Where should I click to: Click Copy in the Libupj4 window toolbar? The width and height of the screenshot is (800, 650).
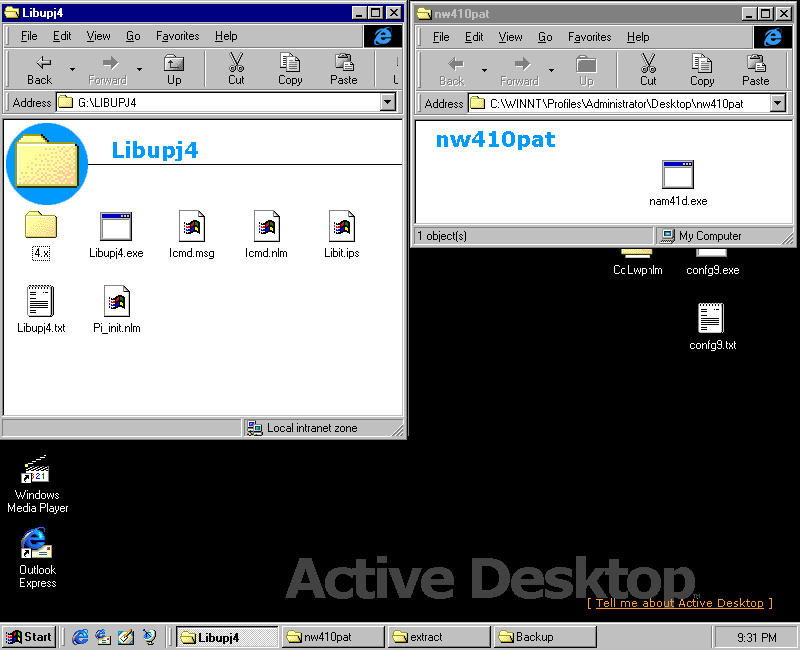click(x=290, y=69)
